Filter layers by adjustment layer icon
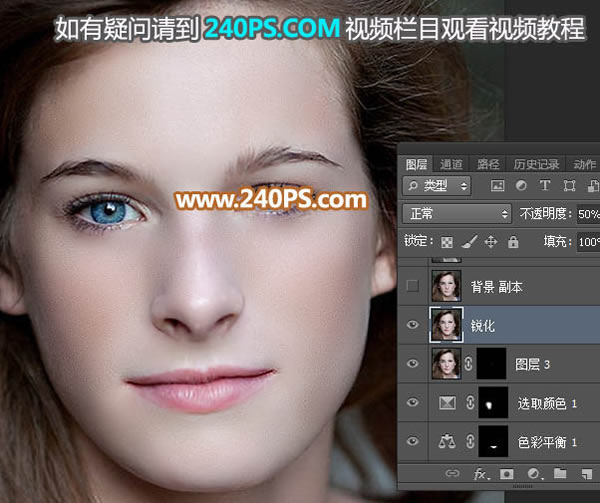 pos(521,186)
